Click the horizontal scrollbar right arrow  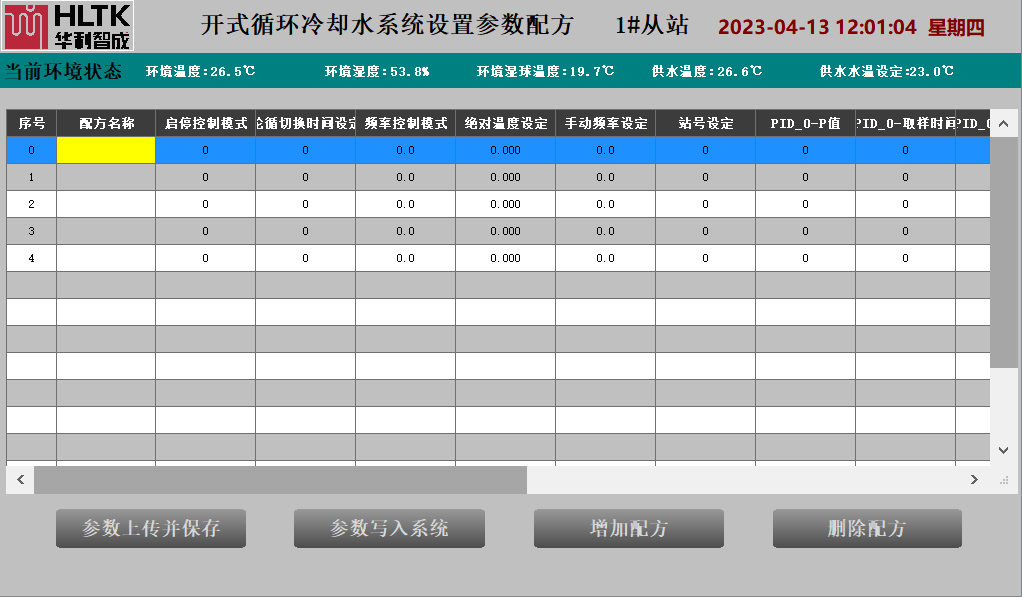[974, 480]
